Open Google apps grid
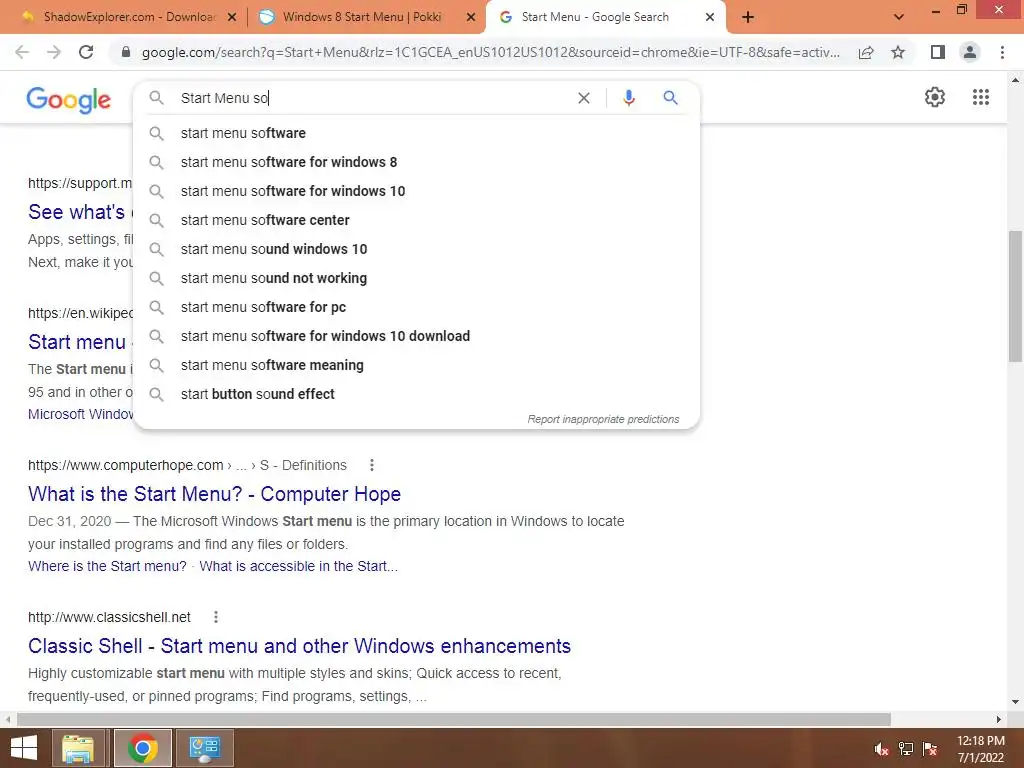 [980, 97]
